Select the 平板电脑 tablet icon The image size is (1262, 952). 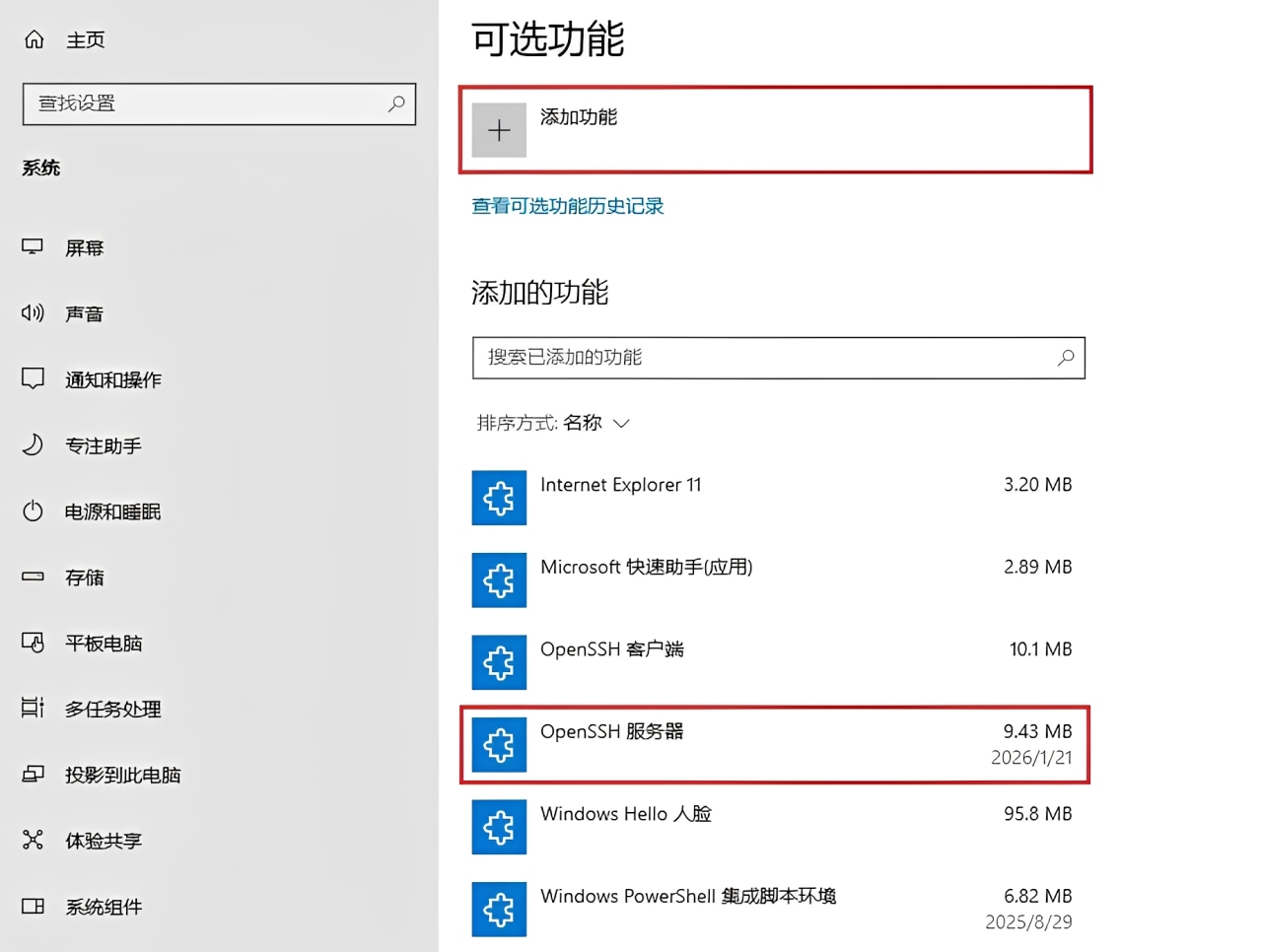pos(33,643)
